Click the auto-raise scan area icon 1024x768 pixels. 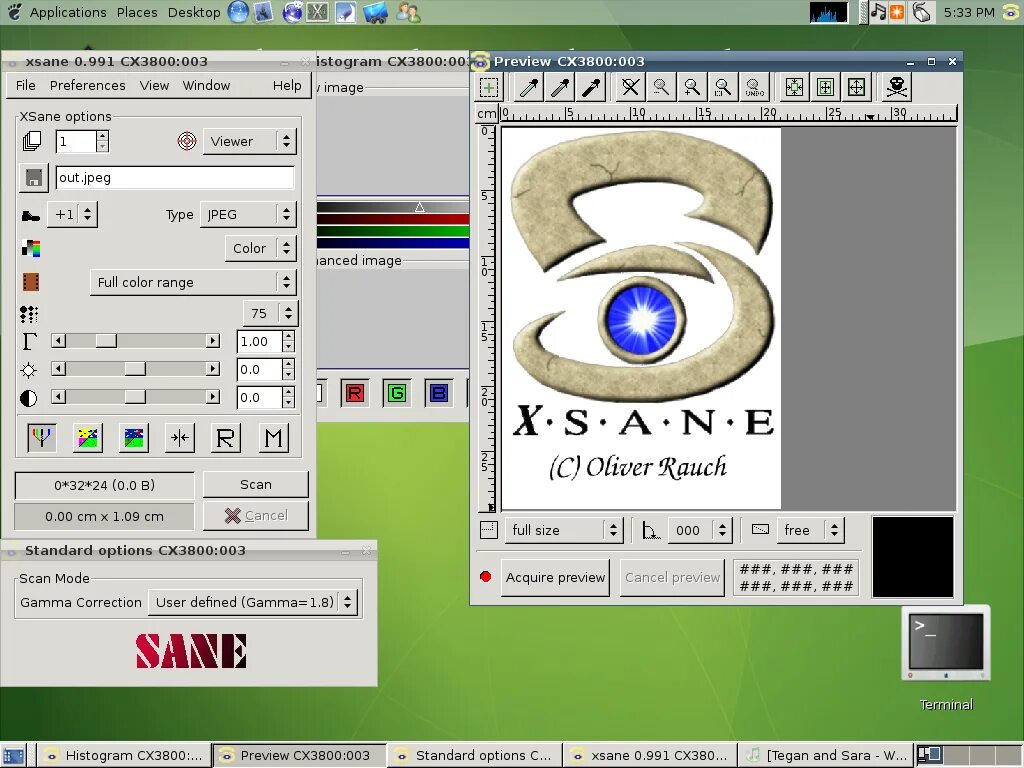(x=825, y=87)
